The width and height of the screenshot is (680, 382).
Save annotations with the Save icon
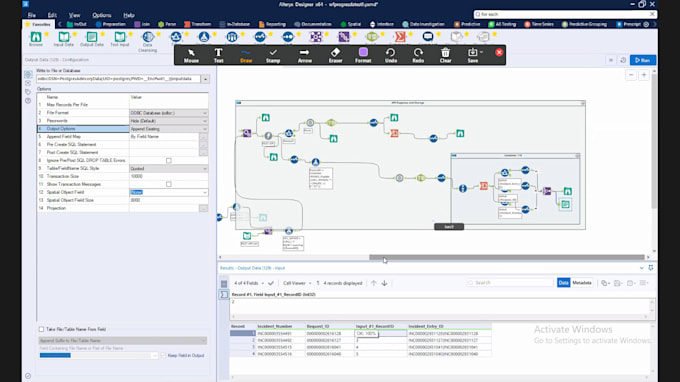(x=472, y=56)
